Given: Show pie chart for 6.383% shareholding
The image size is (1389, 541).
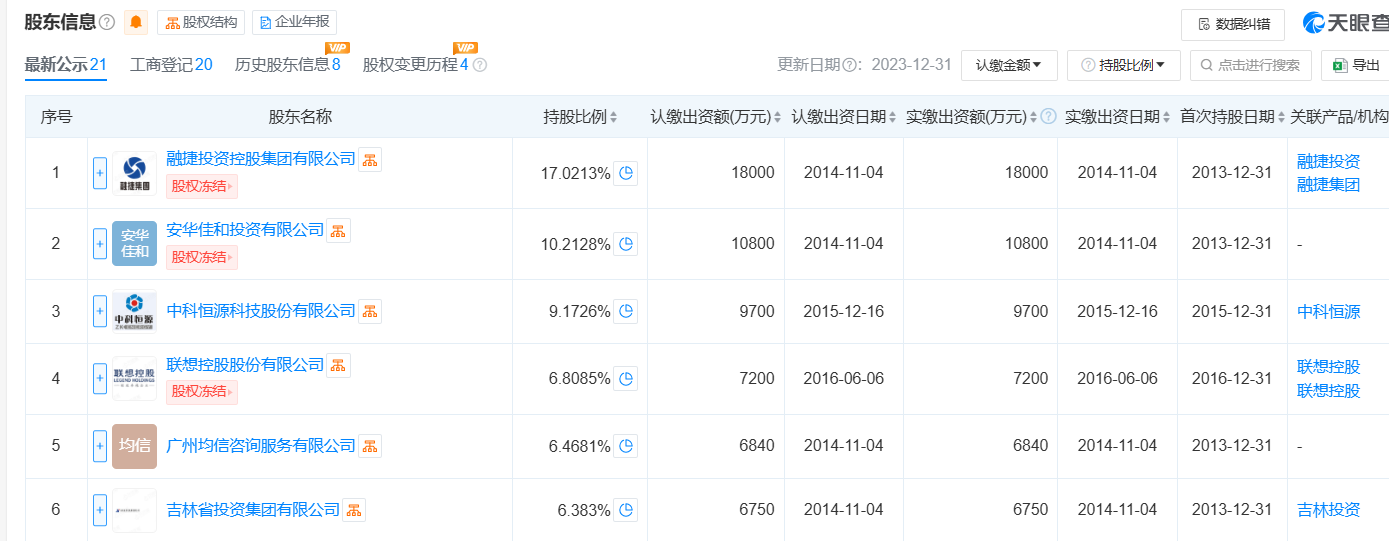Looking at the screenshot, I should 626,510.
